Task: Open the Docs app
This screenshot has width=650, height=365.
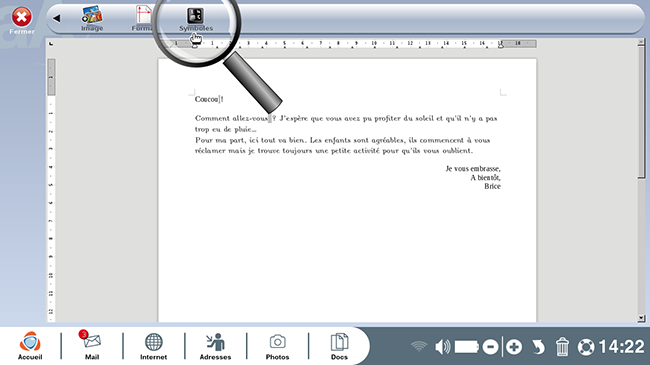Action: click(339, 346)
